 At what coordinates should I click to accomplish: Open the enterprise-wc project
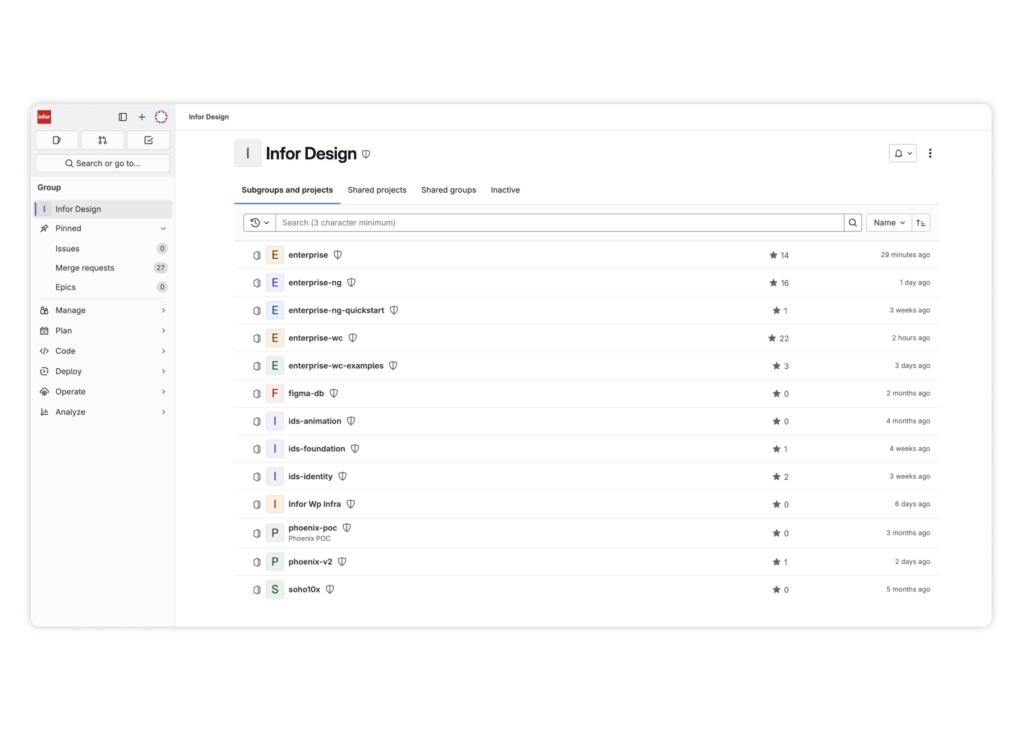pos(315,338)
